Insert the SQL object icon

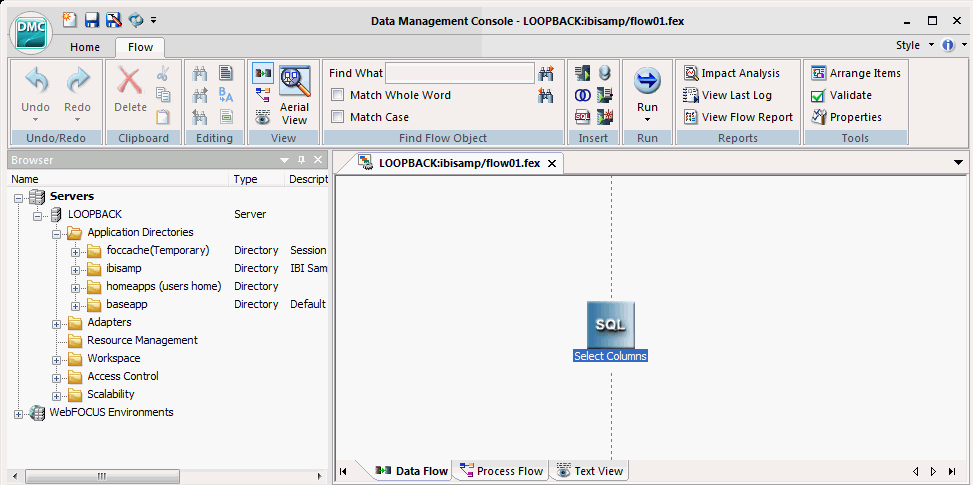click(583, 117)
